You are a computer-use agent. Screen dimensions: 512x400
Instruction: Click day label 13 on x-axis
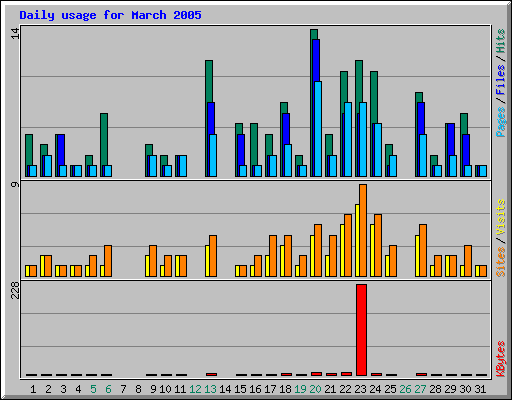[x=210, y=389]
